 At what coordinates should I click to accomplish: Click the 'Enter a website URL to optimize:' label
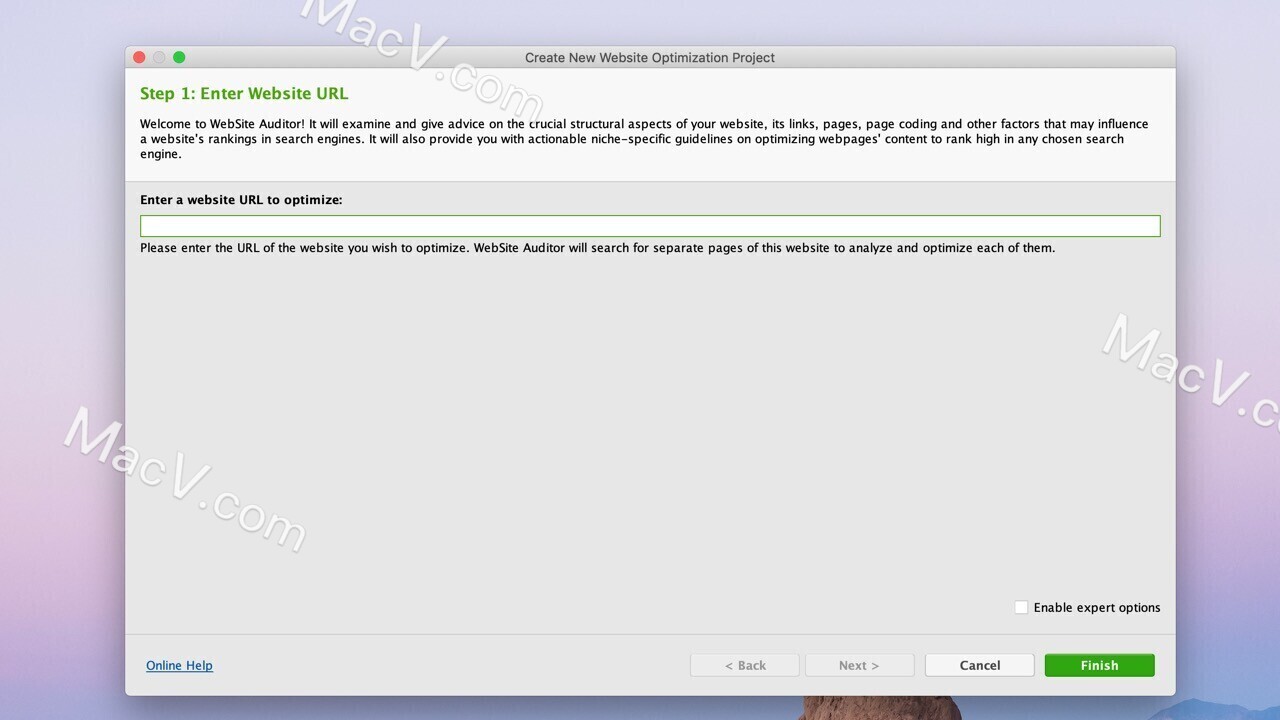[x=241, y=200]
